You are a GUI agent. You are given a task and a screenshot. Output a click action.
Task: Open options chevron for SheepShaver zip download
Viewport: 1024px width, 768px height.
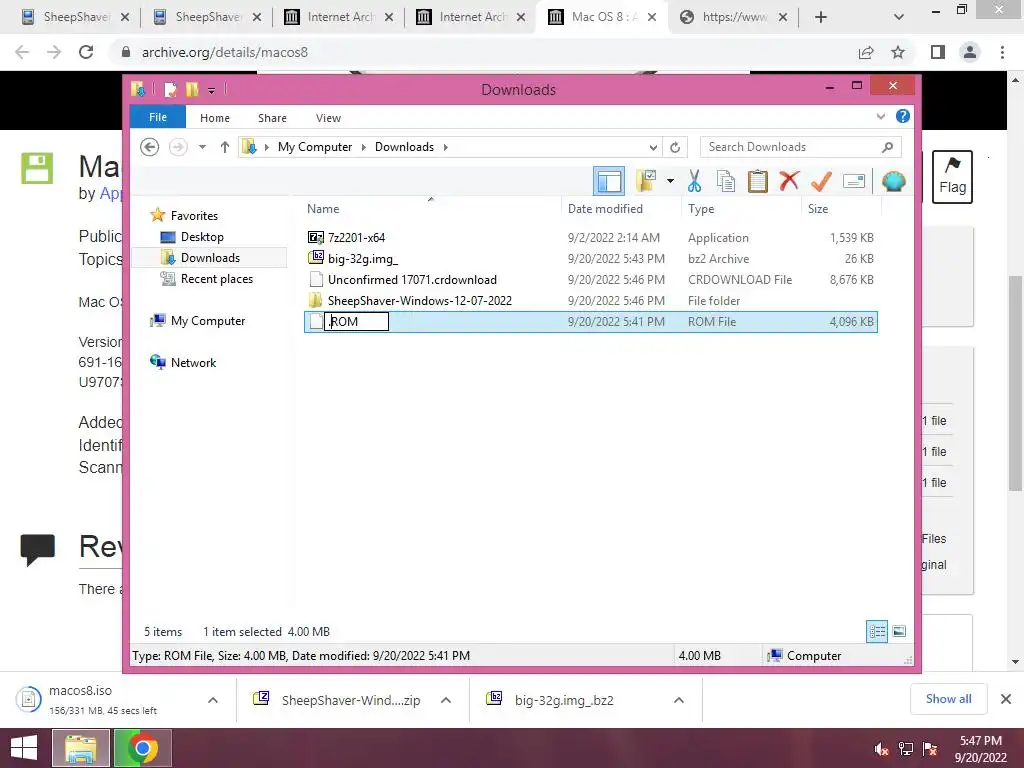pyautogui.click(x=446, y=700)
